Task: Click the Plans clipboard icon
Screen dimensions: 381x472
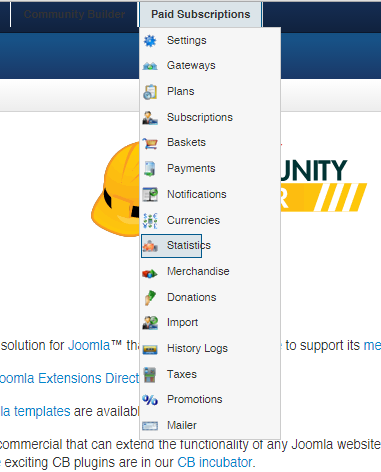Action: [x=150, y=92]
